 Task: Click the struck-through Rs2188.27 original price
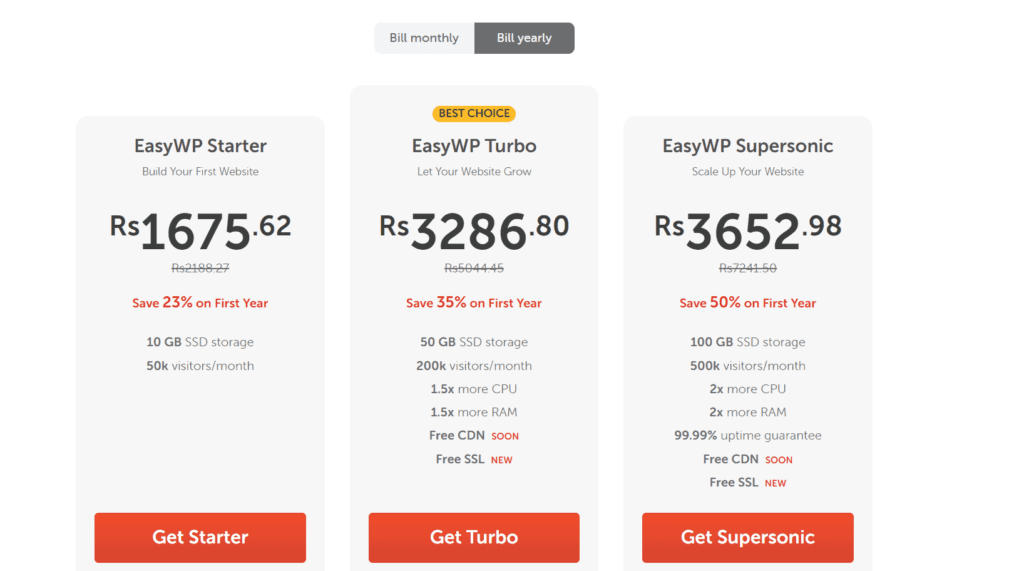tap(200, 268)
